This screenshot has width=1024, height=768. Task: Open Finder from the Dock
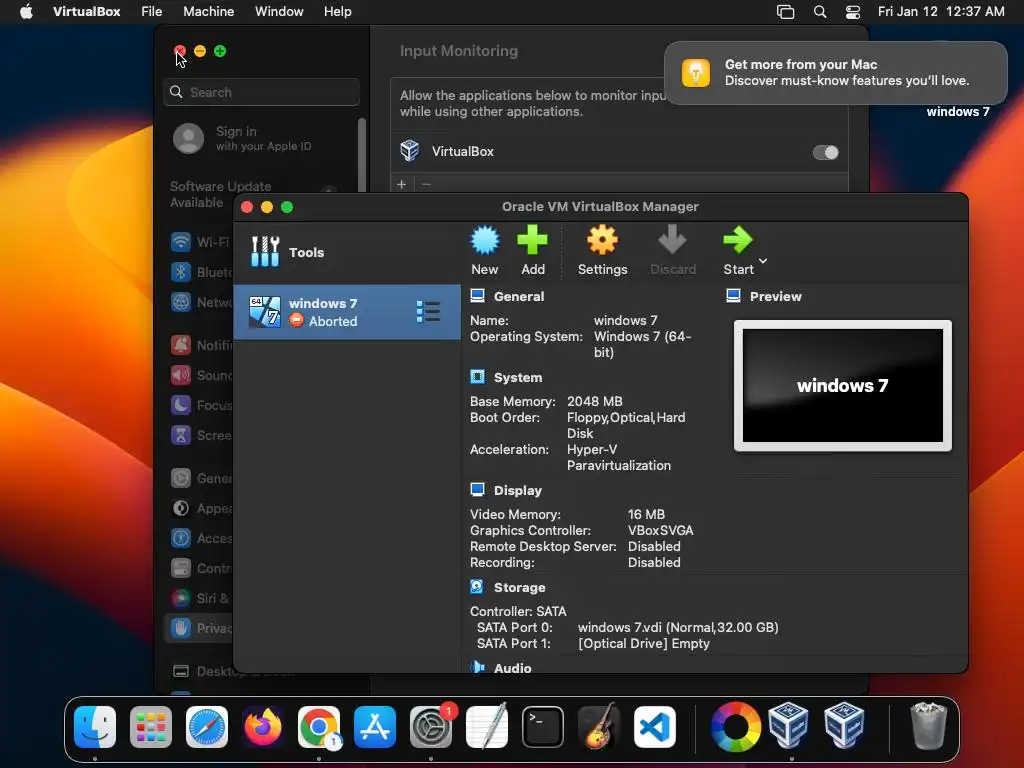pos(95,727)
